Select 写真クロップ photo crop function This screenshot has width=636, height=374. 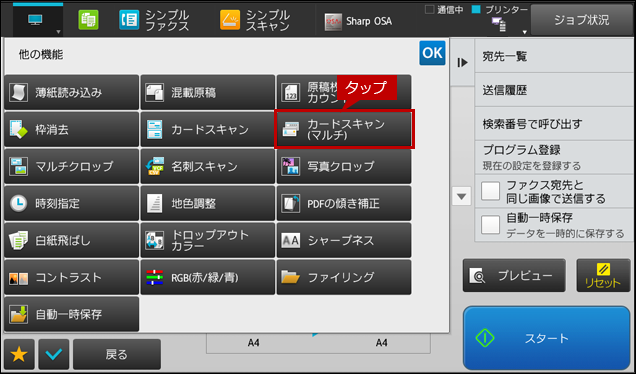pyautogui.click(x=344, y=167)
